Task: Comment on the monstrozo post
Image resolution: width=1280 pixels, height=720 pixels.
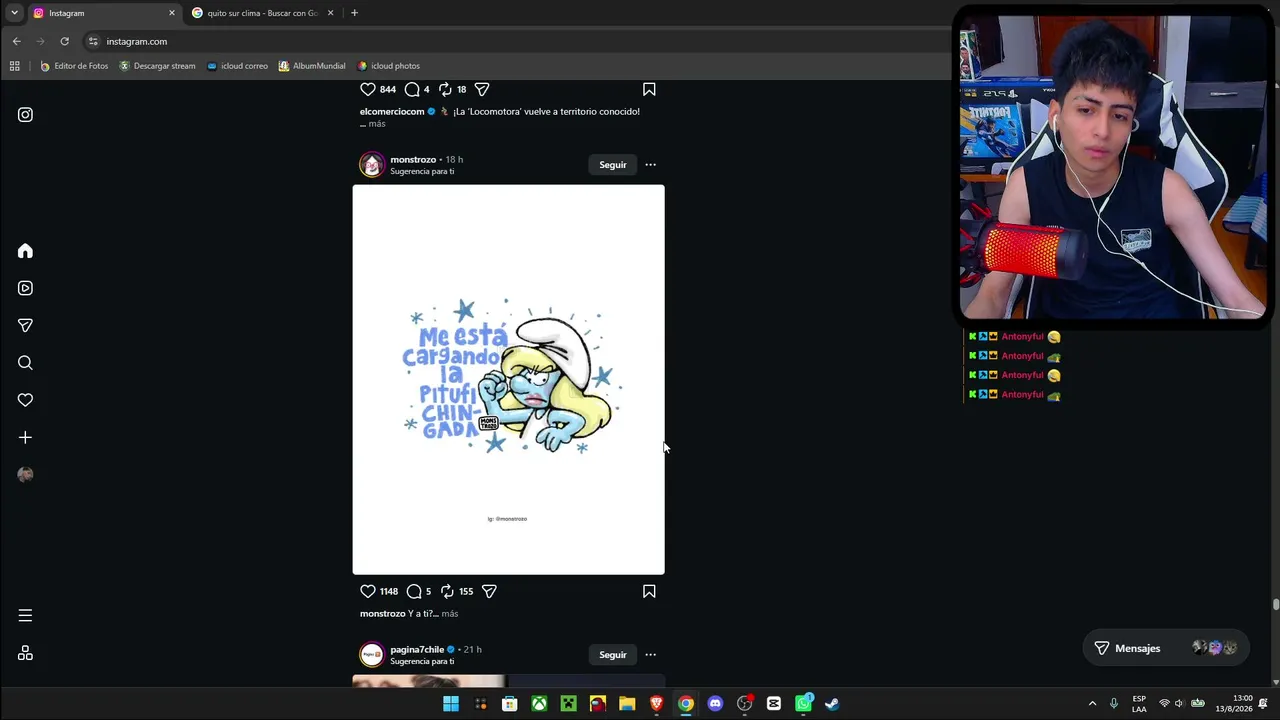Action: [414, 591]
